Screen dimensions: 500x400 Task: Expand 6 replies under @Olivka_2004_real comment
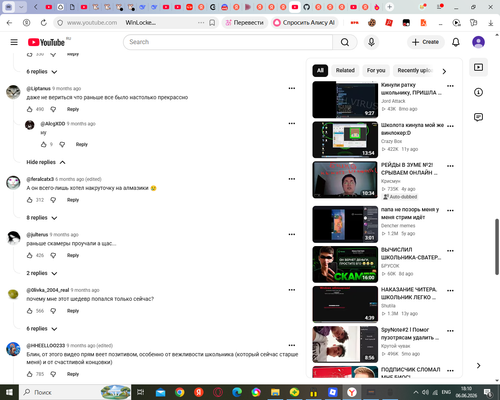pos(42,329)
